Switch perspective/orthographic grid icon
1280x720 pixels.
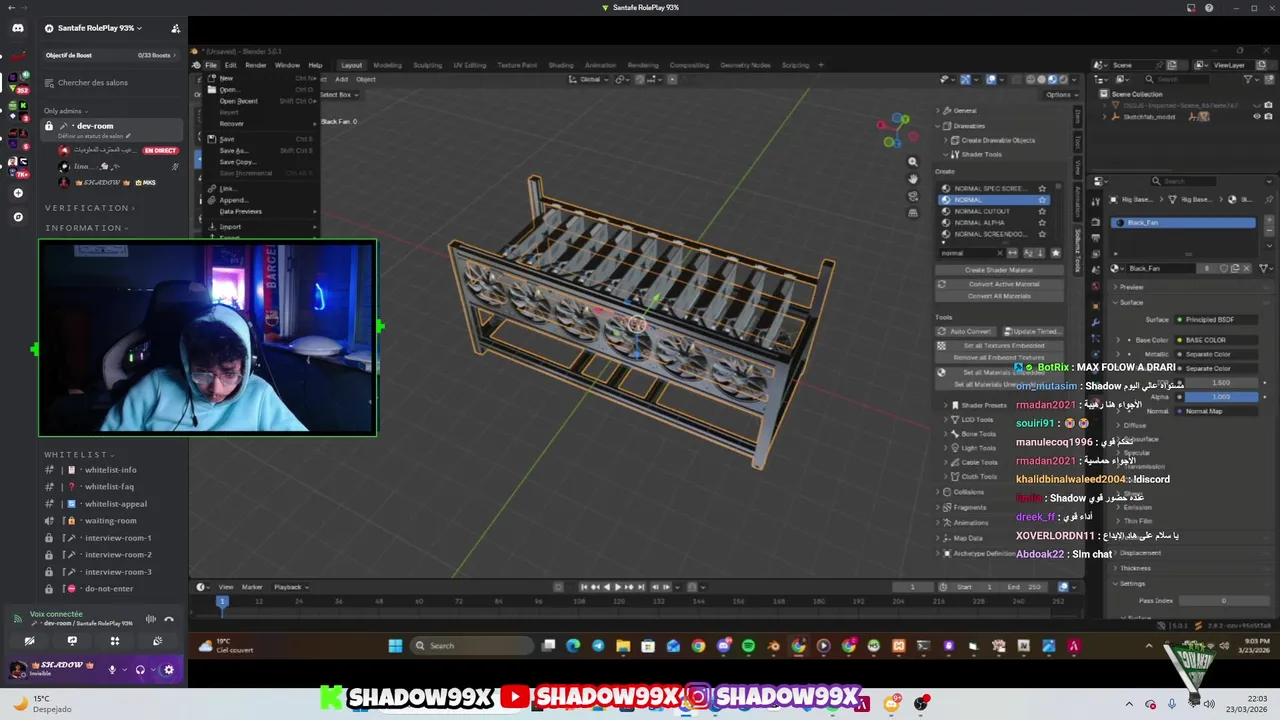click(912, 213)
